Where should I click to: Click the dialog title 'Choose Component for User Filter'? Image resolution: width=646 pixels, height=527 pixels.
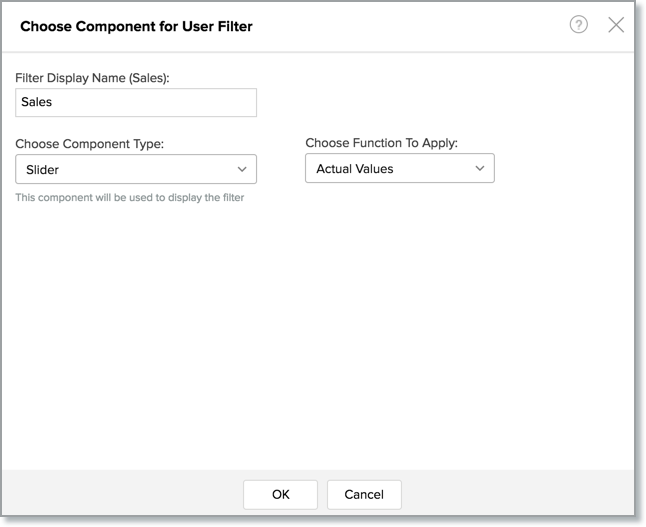[136, 26]
